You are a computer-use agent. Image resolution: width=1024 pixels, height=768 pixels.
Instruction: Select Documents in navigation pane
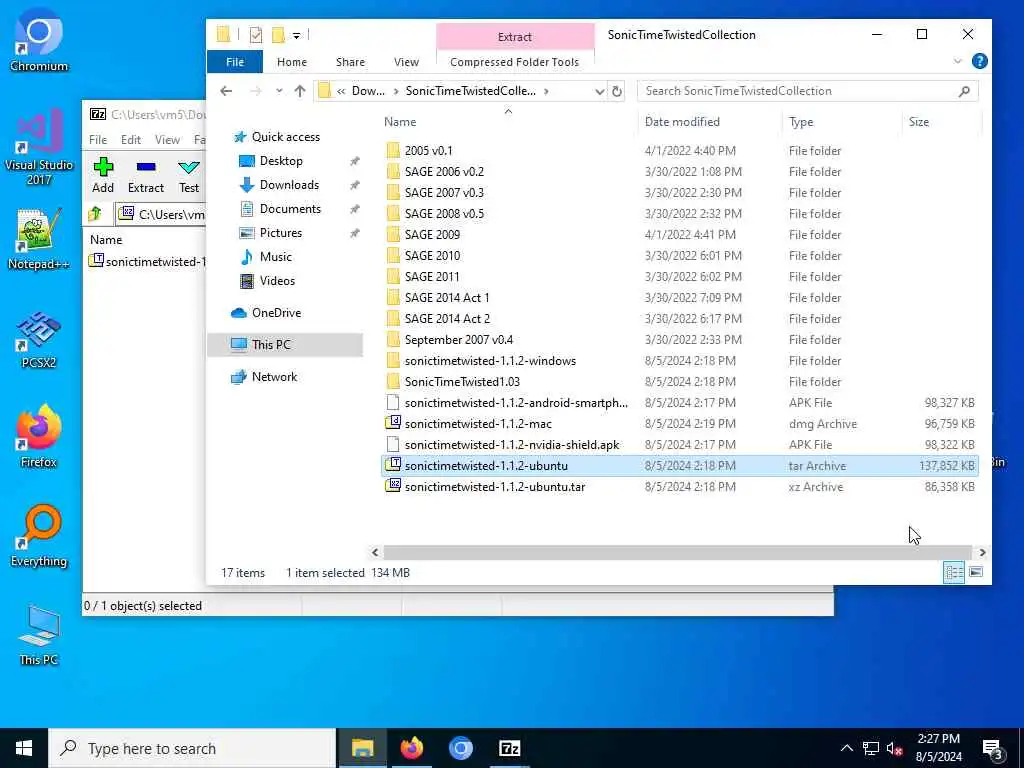[x=290, y=209]
